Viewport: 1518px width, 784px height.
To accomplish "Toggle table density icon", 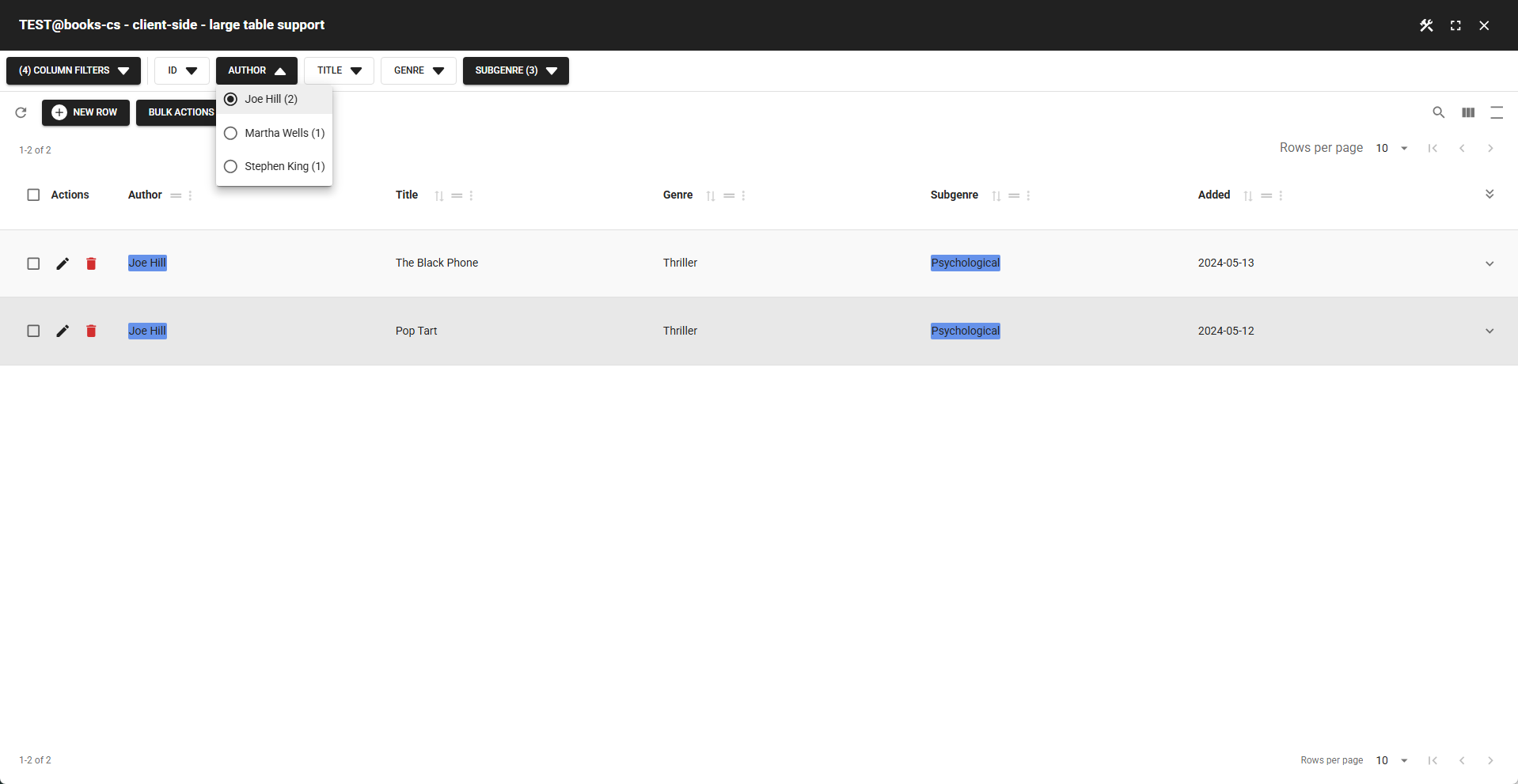I will pyautogui.click(x=1497, y=112).
